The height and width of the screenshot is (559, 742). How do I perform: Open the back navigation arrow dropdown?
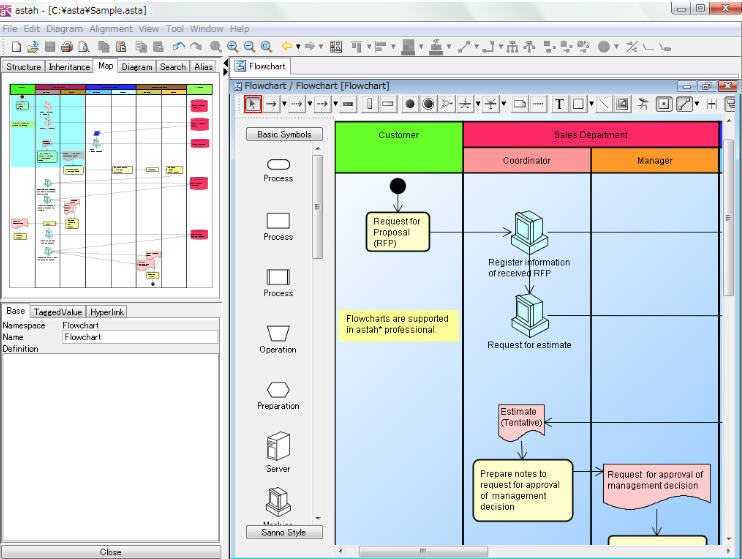pyautogui.click(x=298, y=47)
